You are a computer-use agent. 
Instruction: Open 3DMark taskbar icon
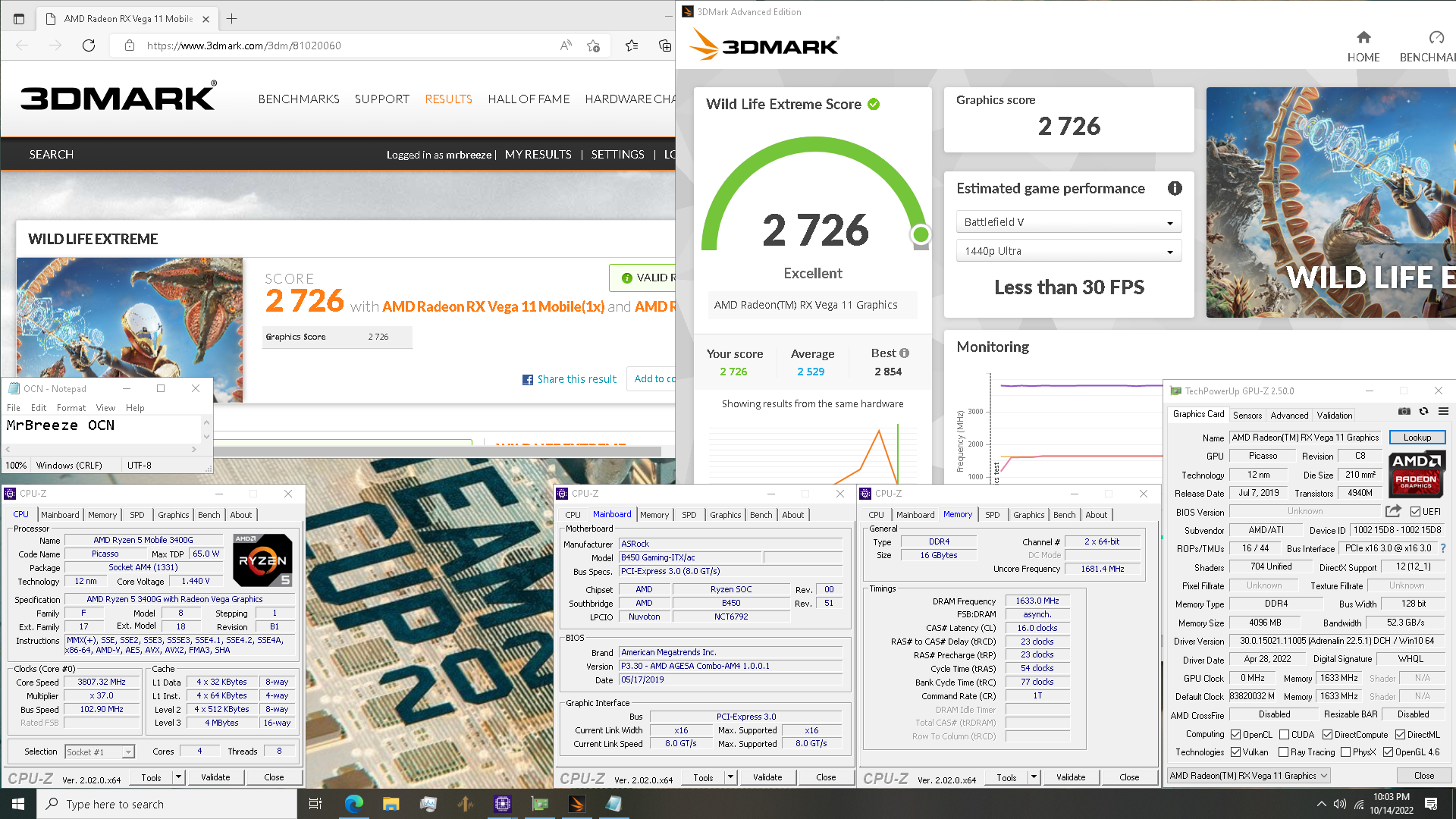pyautogui.click(x=576, y=804)
